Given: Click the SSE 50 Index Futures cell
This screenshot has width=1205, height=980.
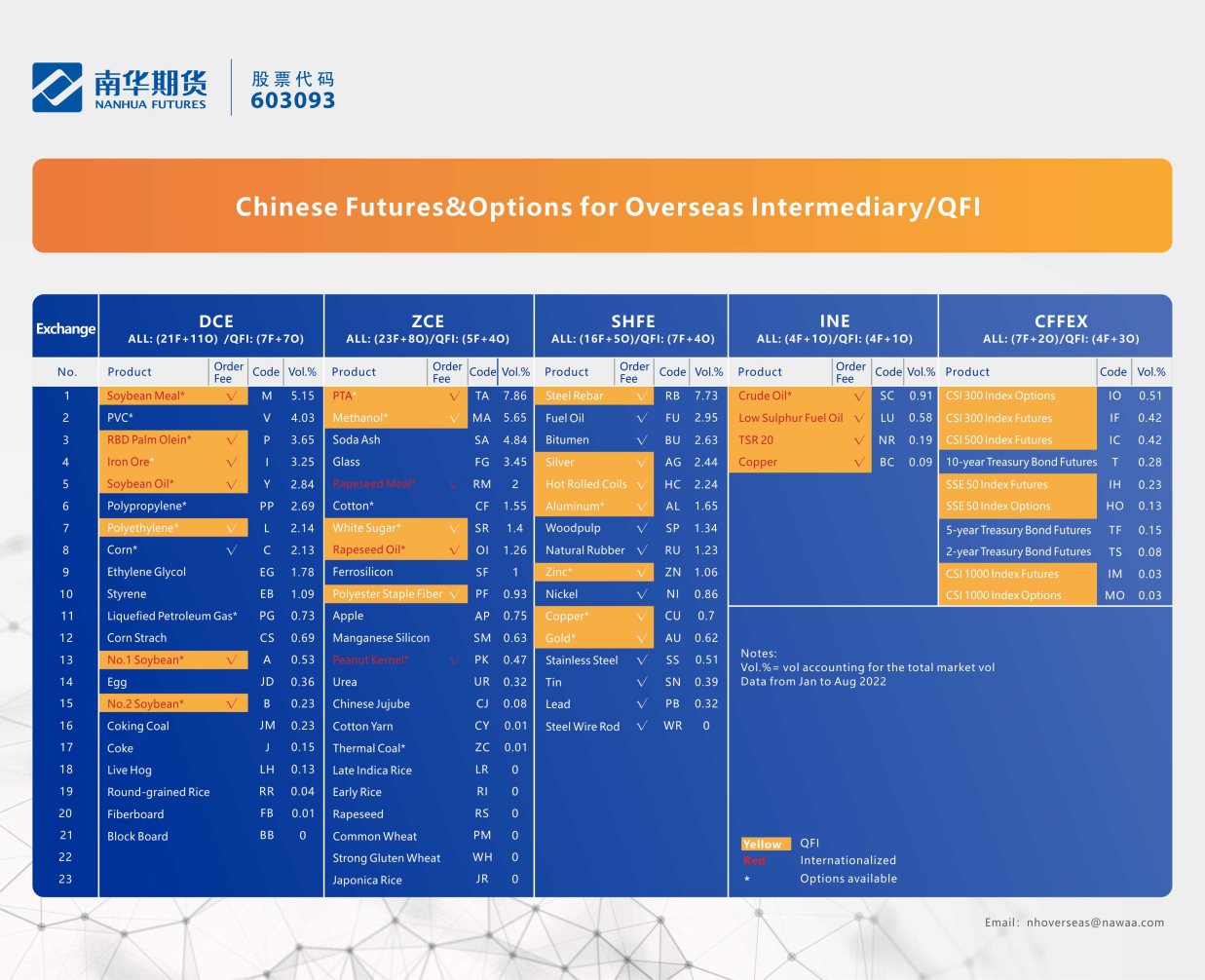Looking at the screenshot, I should [1019, 484].
